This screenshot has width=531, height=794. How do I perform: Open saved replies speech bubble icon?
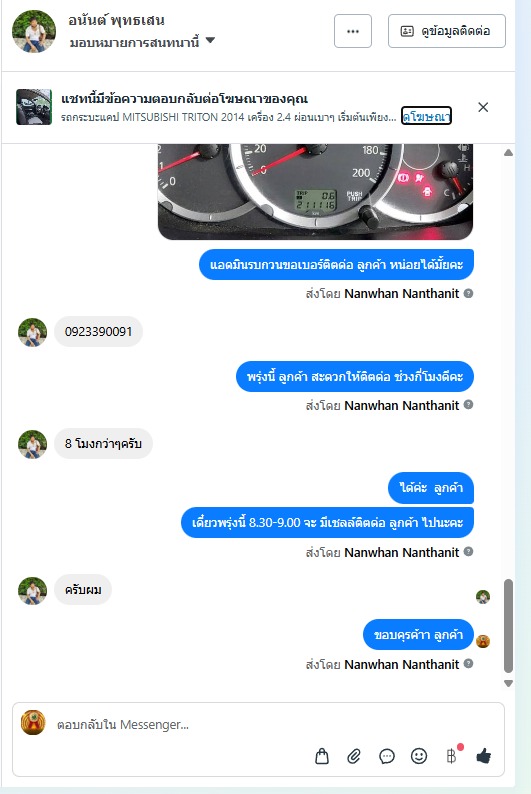coord(387,757)
